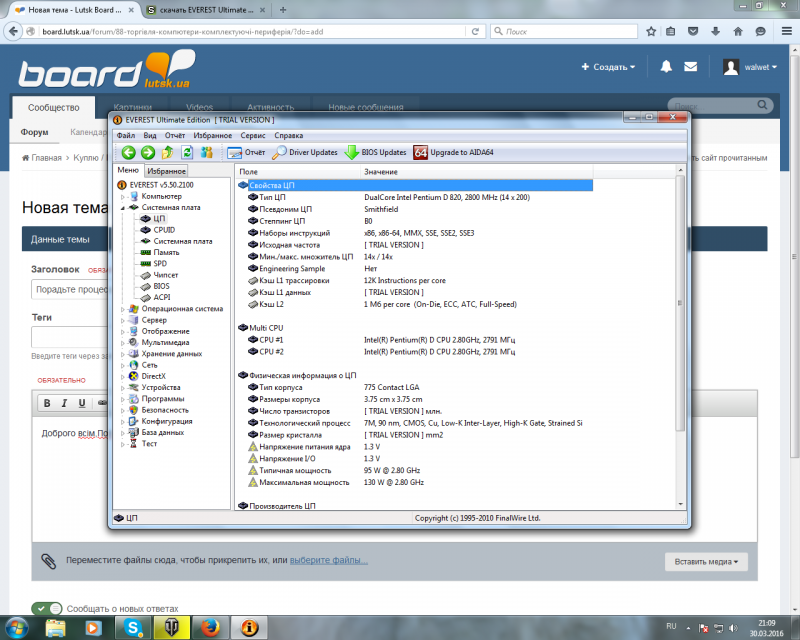The width and height of the screenshot is (800, 640).
Task: Select the CPUID item in the tree
Action: pyautogui.click(x=164, y=229)
